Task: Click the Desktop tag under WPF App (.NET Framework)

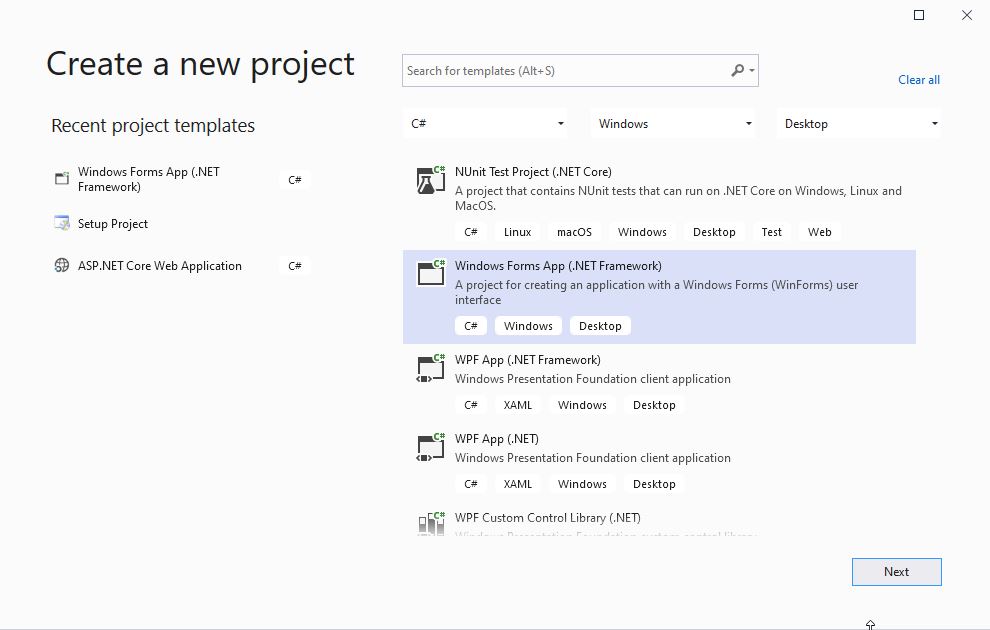Action: (653, 405)
